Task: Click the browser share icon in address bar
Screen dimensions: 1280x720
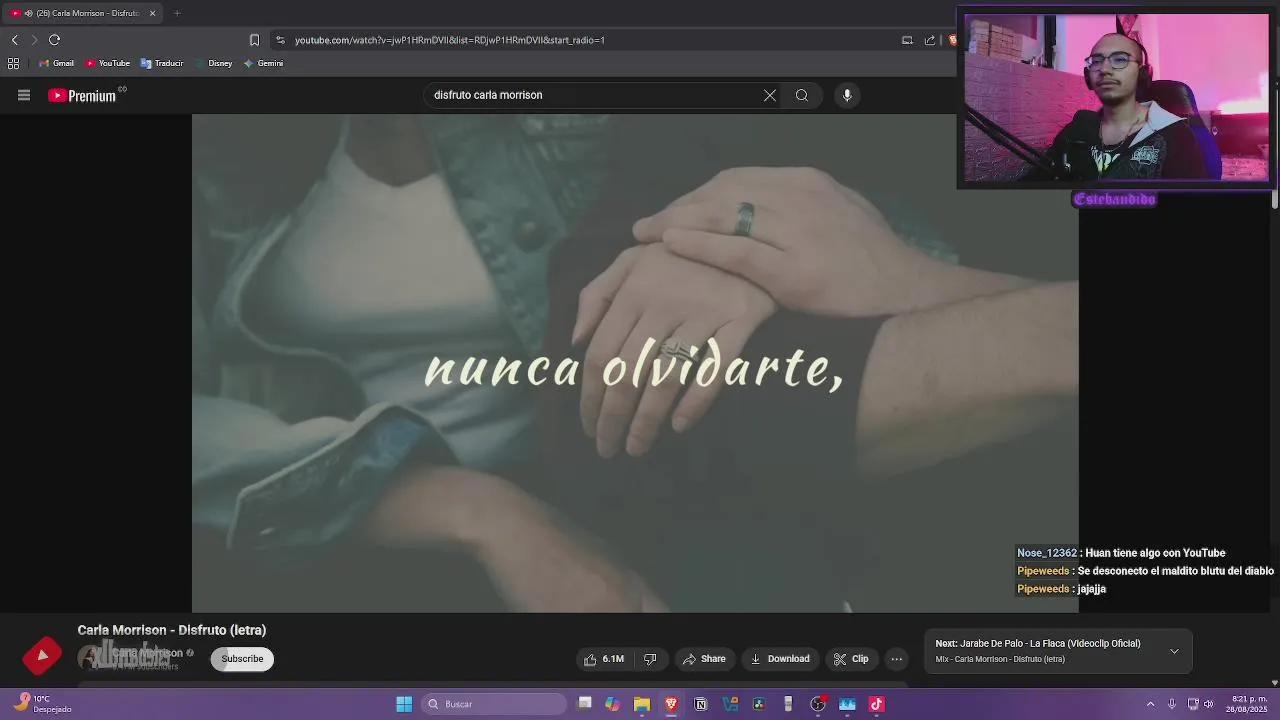Action: click(930, 40)
